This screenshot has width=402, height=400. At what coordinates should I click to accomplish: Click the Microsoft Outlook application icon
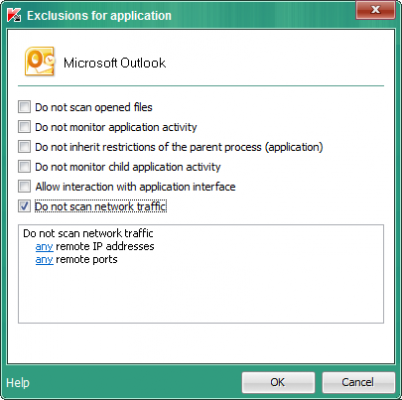40,61
